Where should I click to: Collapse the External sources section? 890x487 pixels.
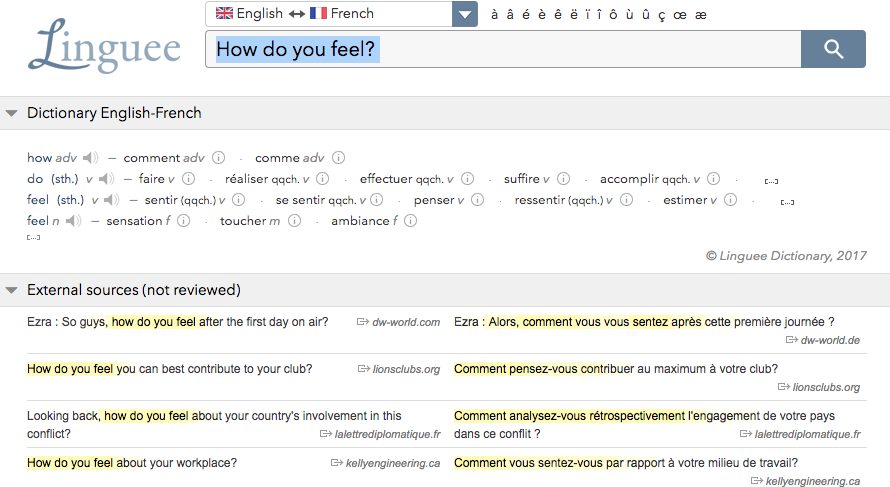pyautogui.click(x=12, y=291)
